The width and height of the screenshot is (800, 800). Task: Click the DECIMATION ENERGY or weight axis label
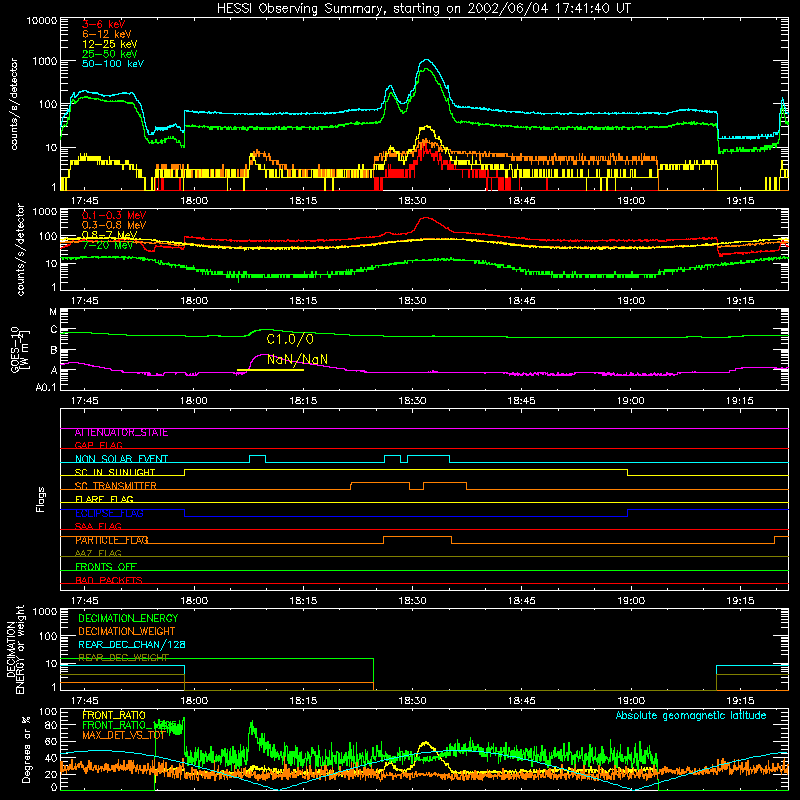[15, 650]
